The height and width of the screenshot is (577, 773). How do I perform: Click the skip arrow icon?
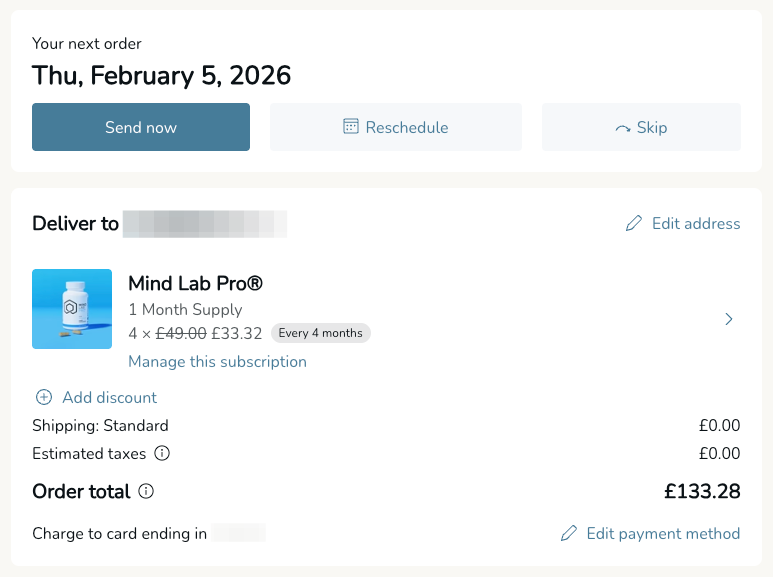tap(623, 128)
